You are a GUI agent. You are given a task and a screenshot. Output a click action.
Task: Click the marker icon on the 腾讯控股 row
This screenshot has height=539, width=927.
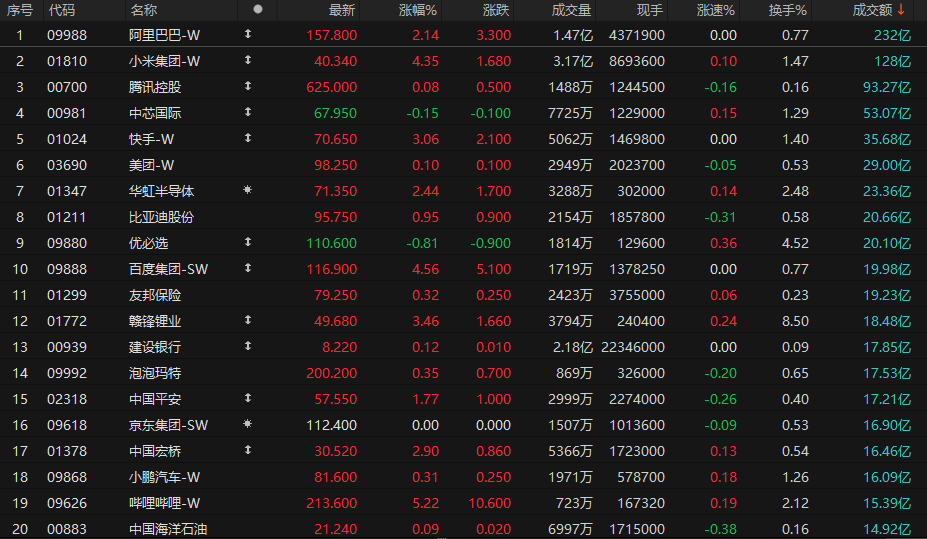click(x=248, y=86)
